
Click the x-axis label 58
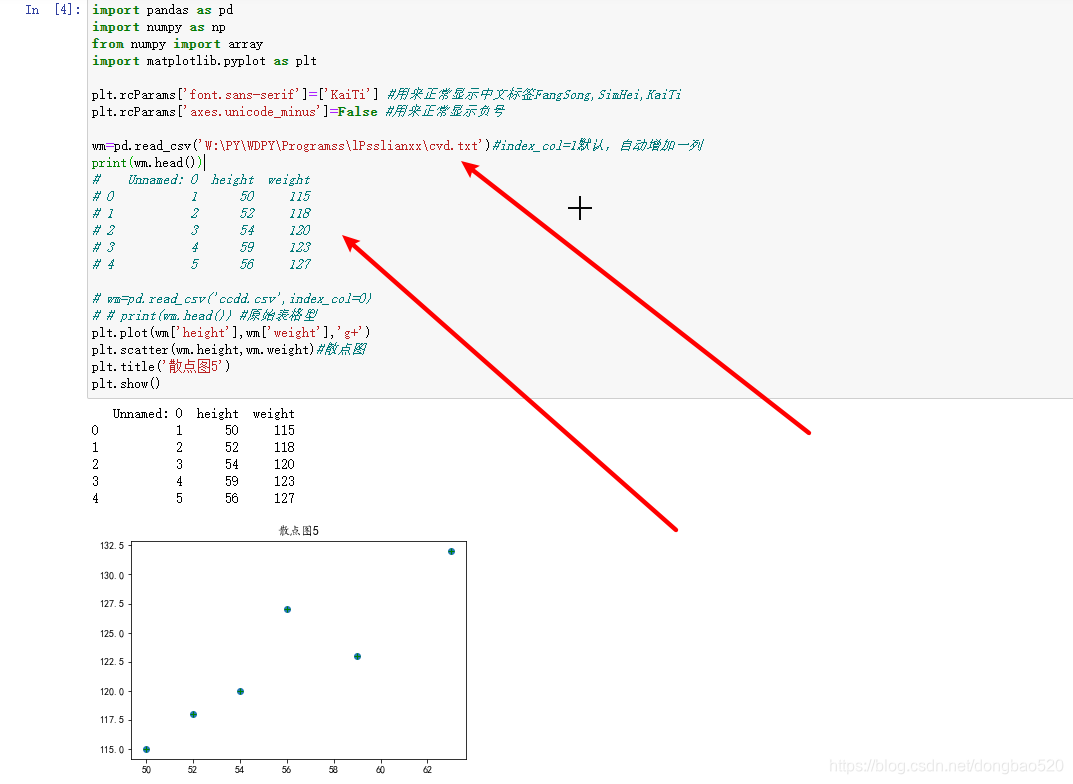[x=333, y=770]
